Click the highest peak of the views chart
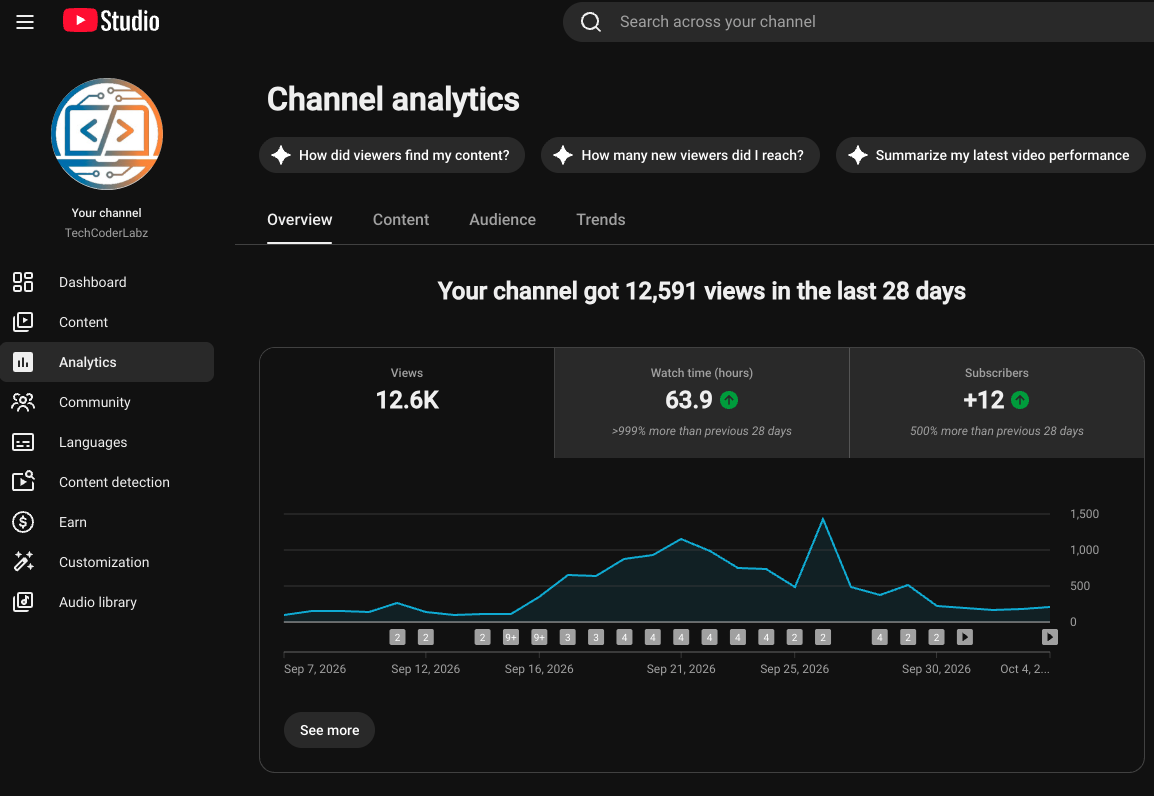Image resolution: width=1154 pixels, height=796 pixels. pos(823,519)
